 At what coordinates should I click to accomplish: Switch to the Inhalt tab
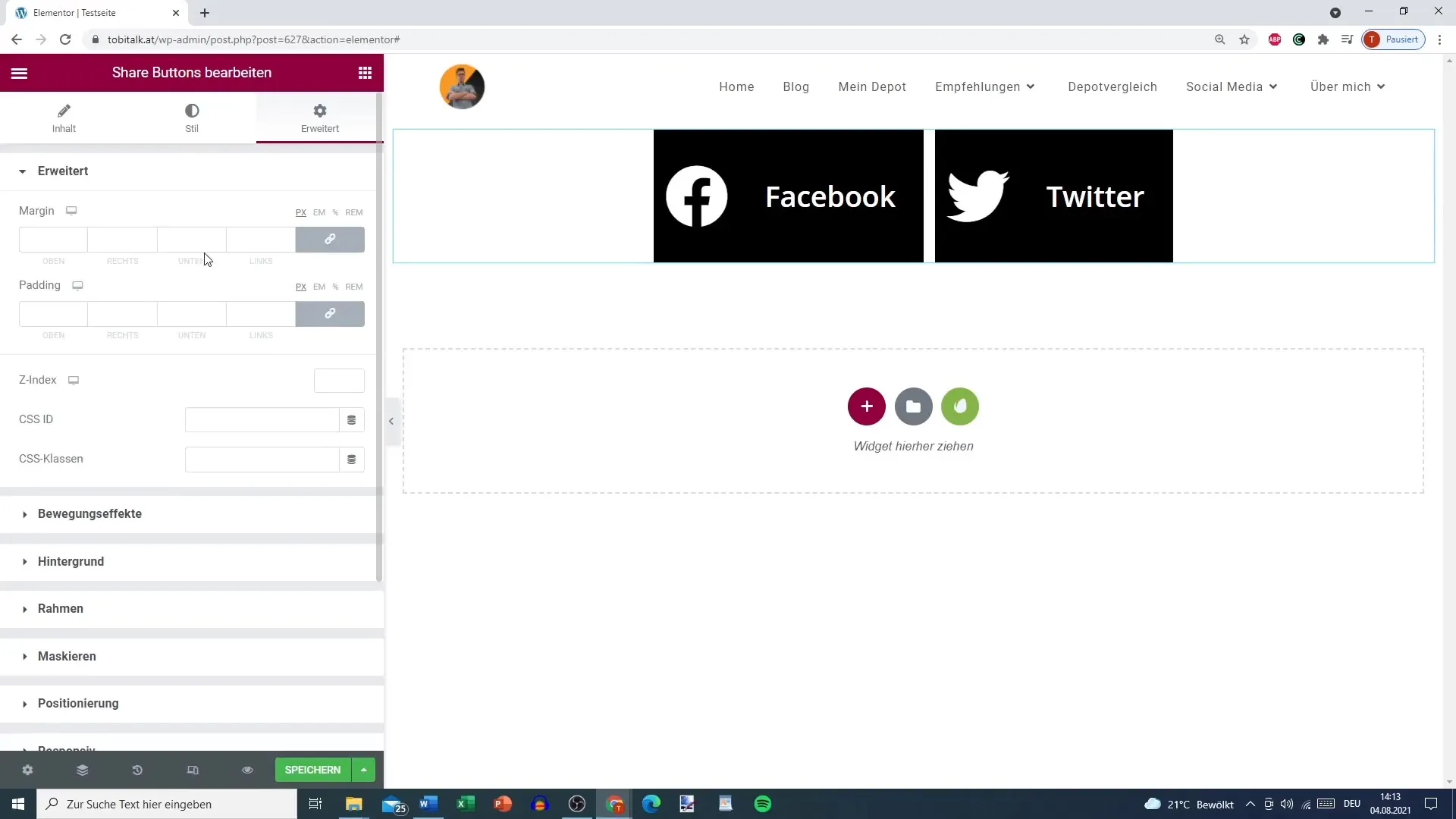pyautogui.click(x=64, y=118)
